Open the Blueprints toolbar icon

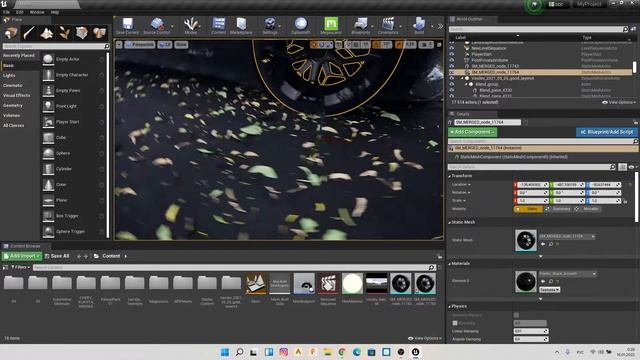[360, 26]
